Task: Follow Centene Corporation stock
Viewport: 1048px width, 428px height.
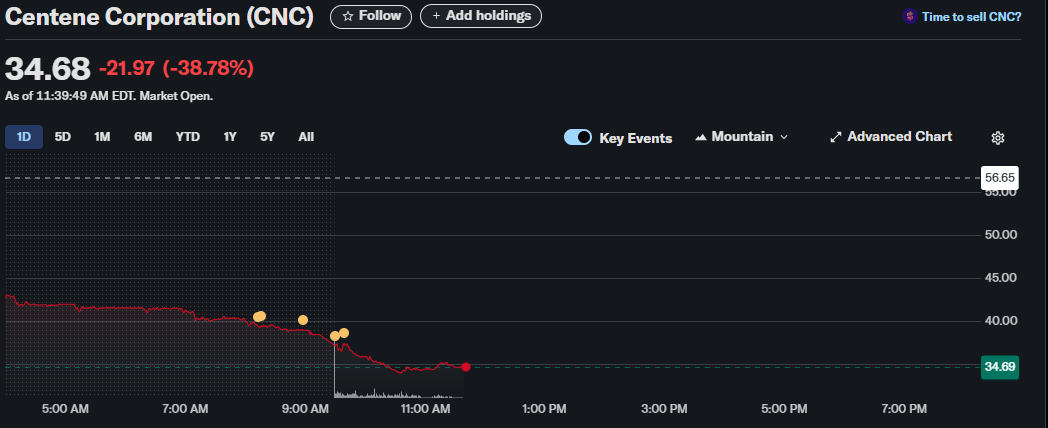Action: point(372,16)
